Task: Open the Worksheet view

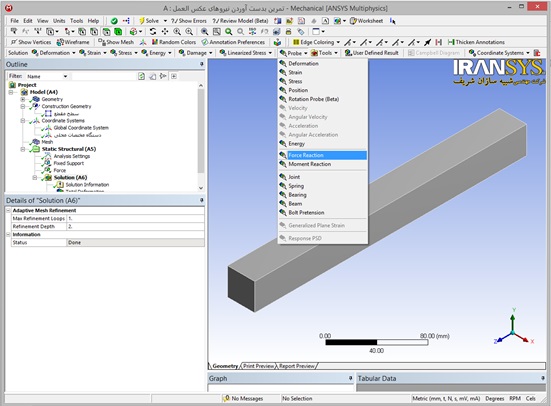Action: point(366,21)
